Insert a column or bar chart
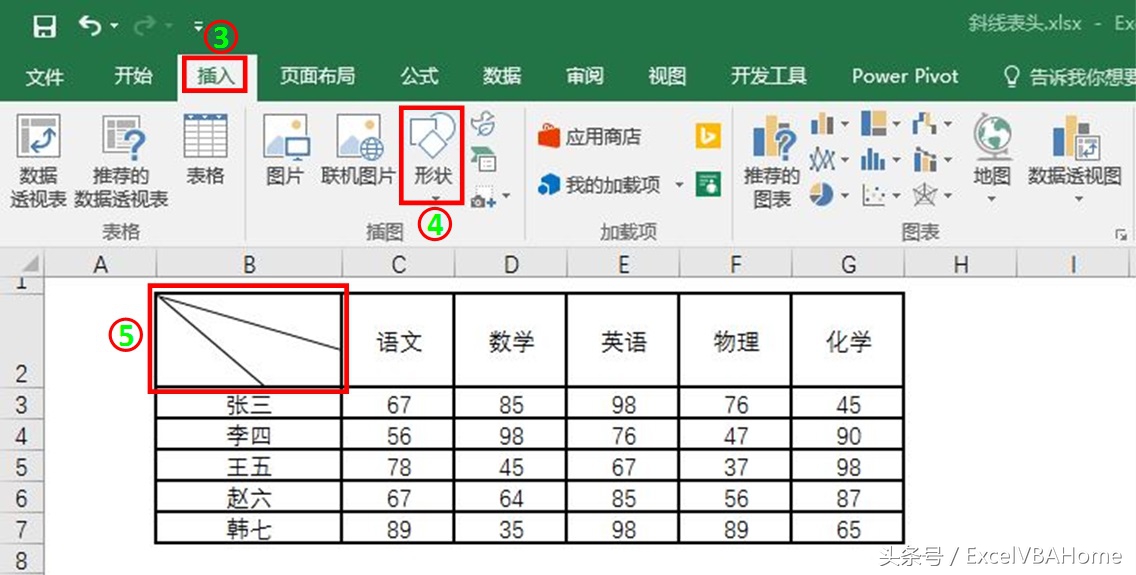The image size is (1136, 575). pos(822,124)
